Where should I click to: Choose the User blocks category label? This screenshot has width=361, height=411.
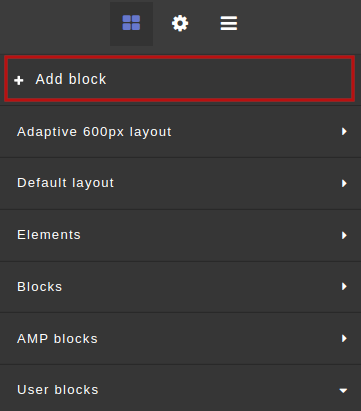coord(58,390)
